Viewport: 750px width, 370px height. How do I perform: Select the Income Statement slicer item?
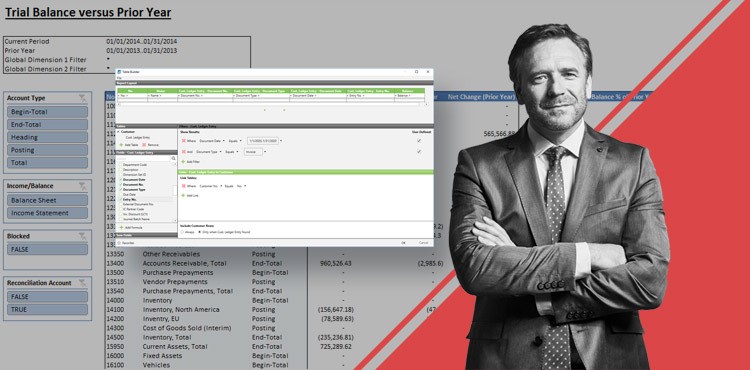click(x=47, y=213)
